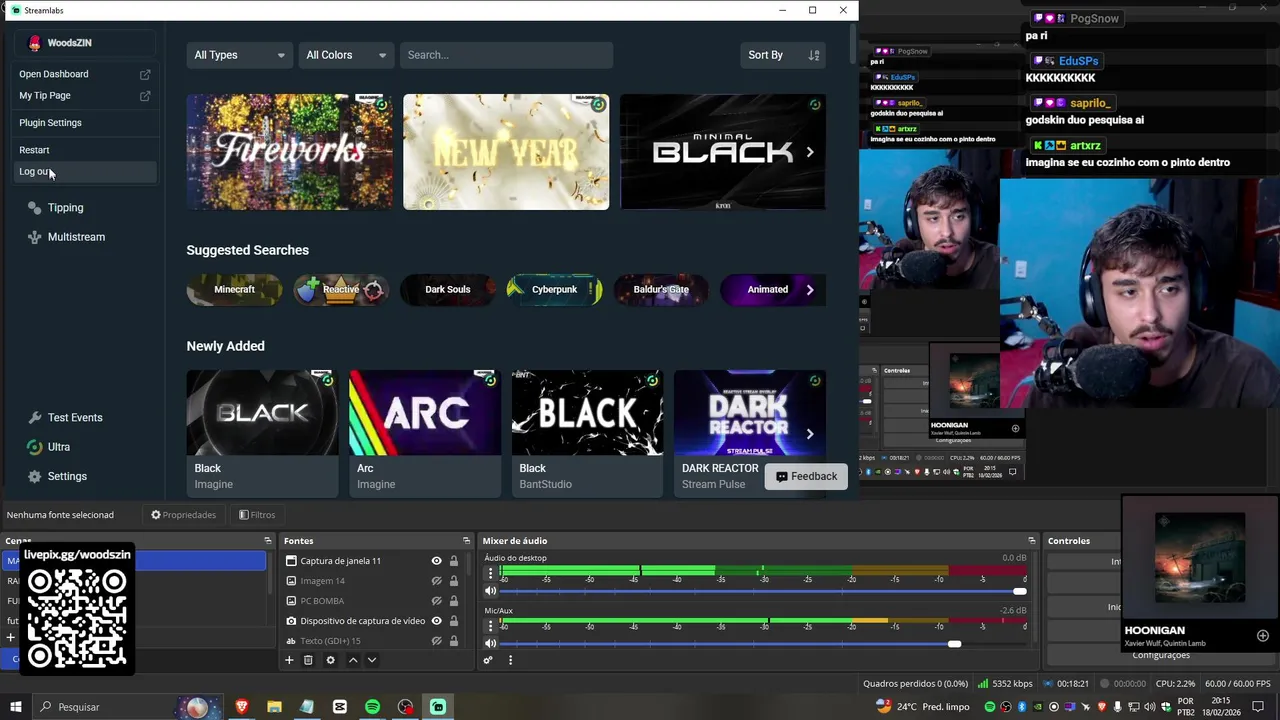
Task: Show more Suggested Searches with arrow
Action: (810, 290)
